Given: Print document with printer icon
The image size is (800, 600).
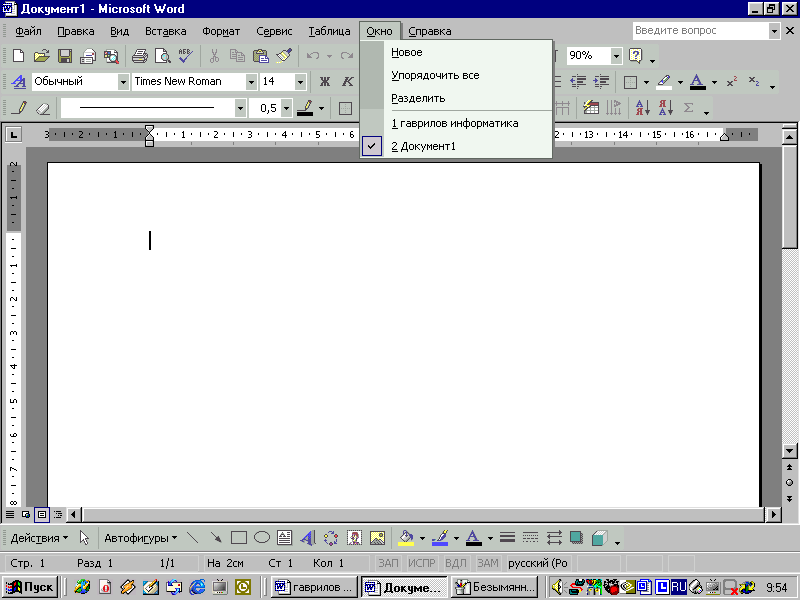Looking at the screenshot, I should [139, 55].
